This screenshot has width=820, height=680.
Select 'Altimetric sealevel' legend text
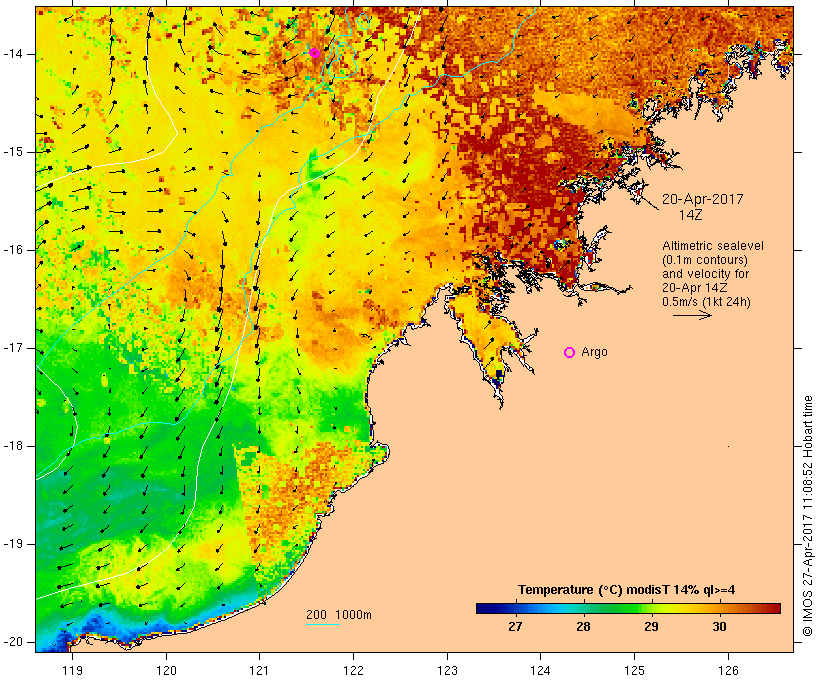click(713, 246)
